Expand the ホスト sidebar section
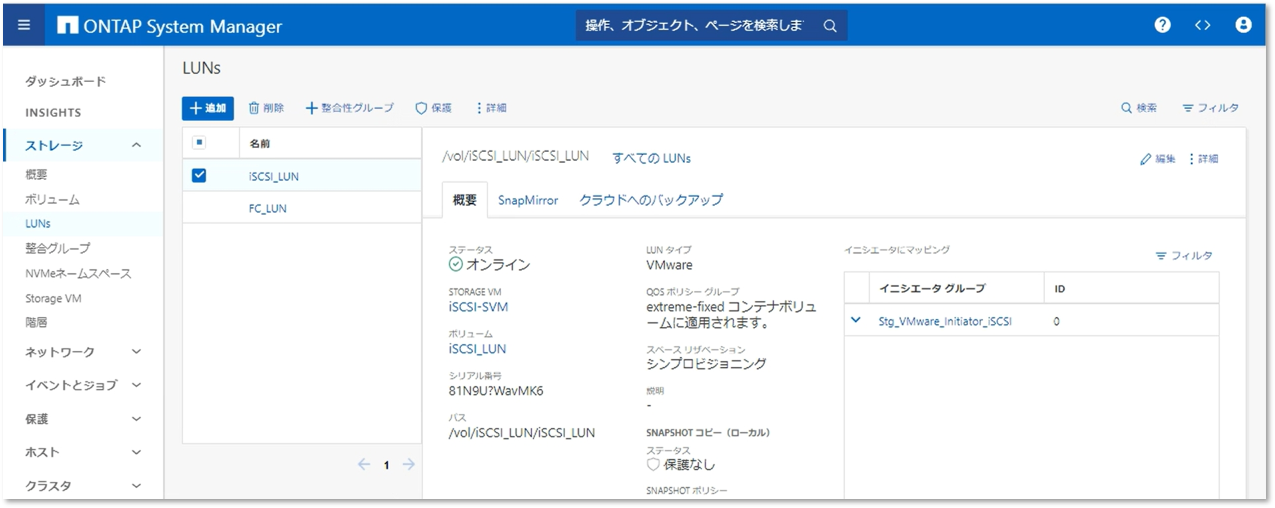Viewport: 1275px width, 508px height. tap(137, 452)
